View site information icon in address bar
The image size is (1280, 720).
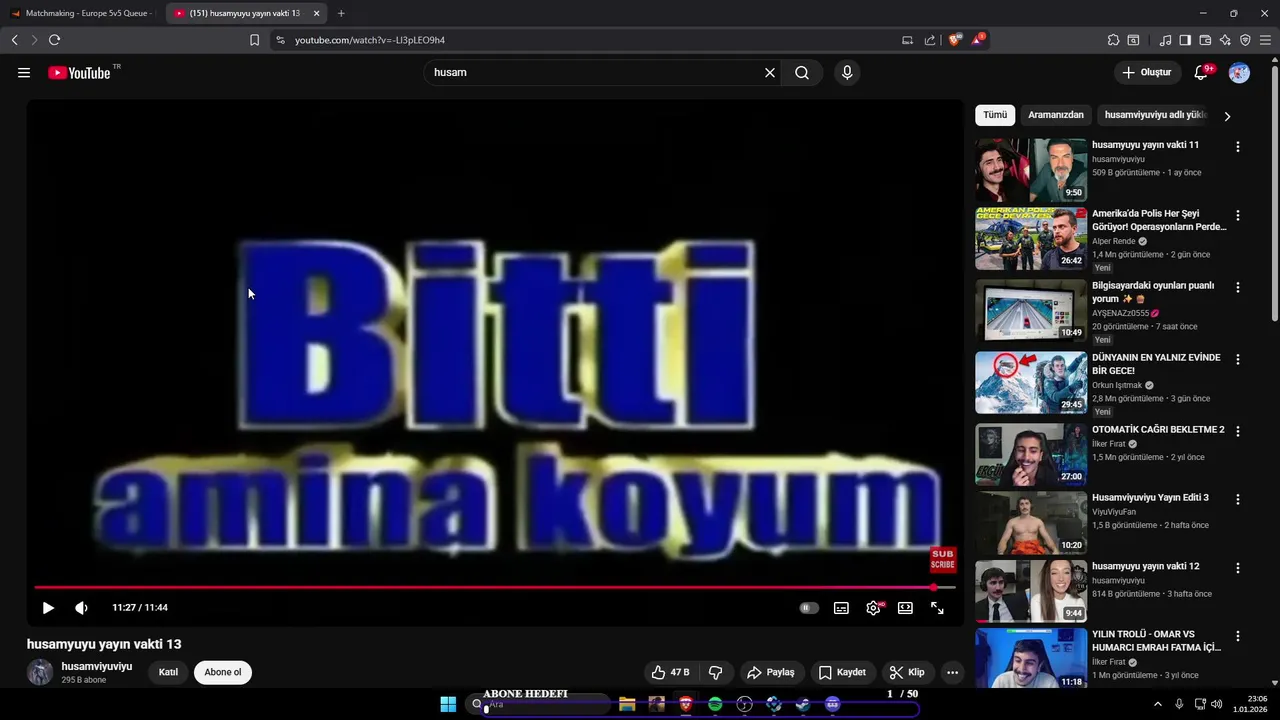[x=280, y=40]
